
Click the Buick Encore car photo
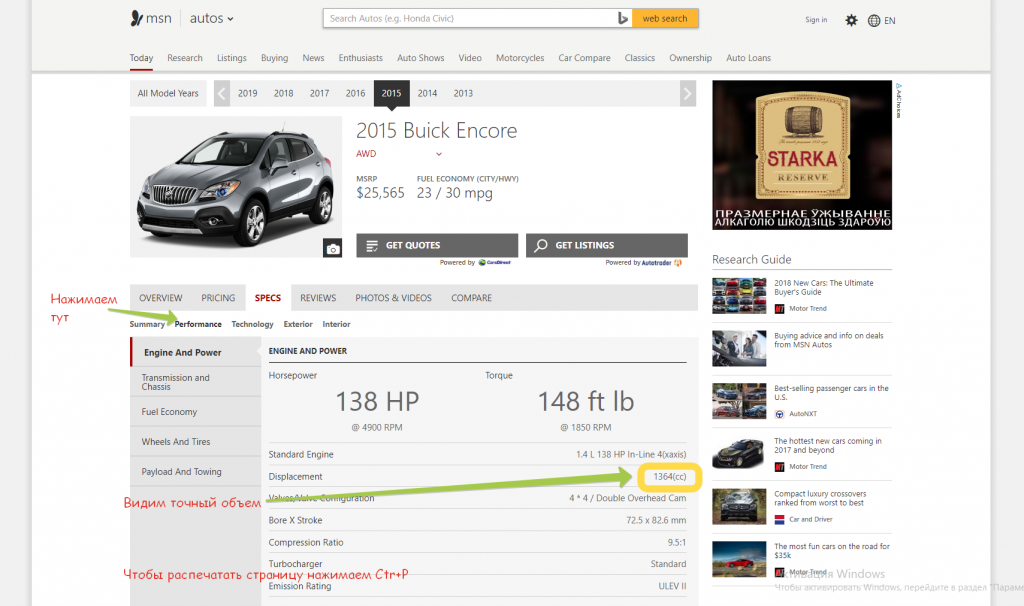[236, 187]
